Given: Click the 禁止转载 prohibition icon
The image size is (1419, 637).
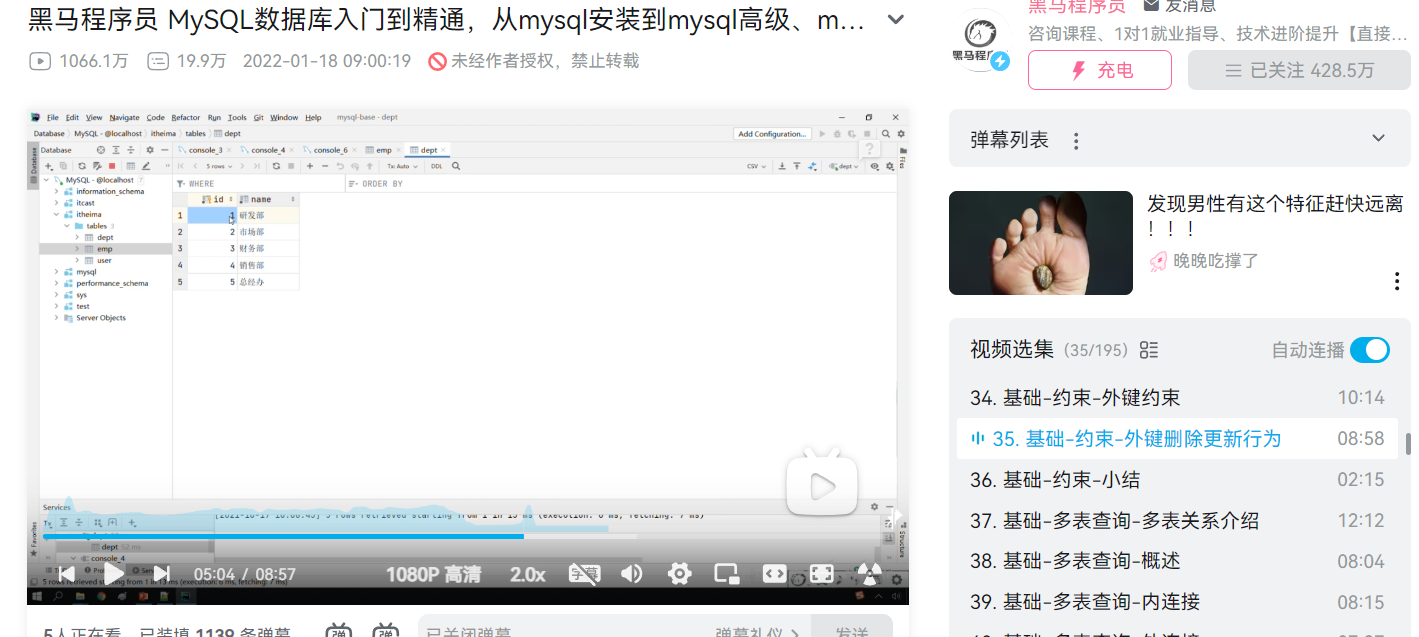Looking at the screenshot, I should click(437, 61).
